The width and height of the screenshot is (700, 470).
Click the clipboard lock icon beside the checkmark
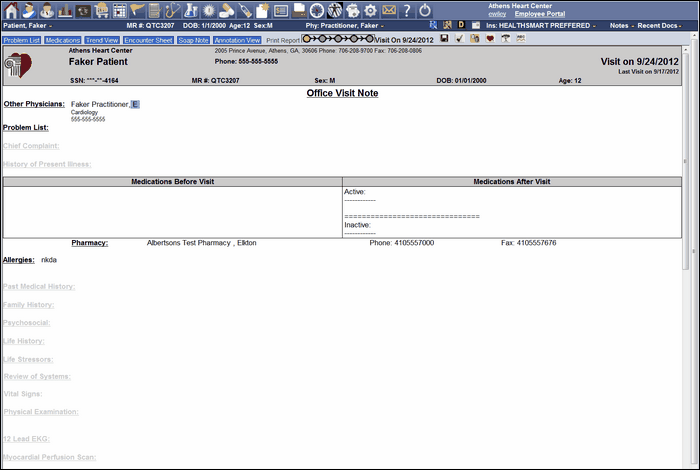pyautogui.click(x=475, y=38)
